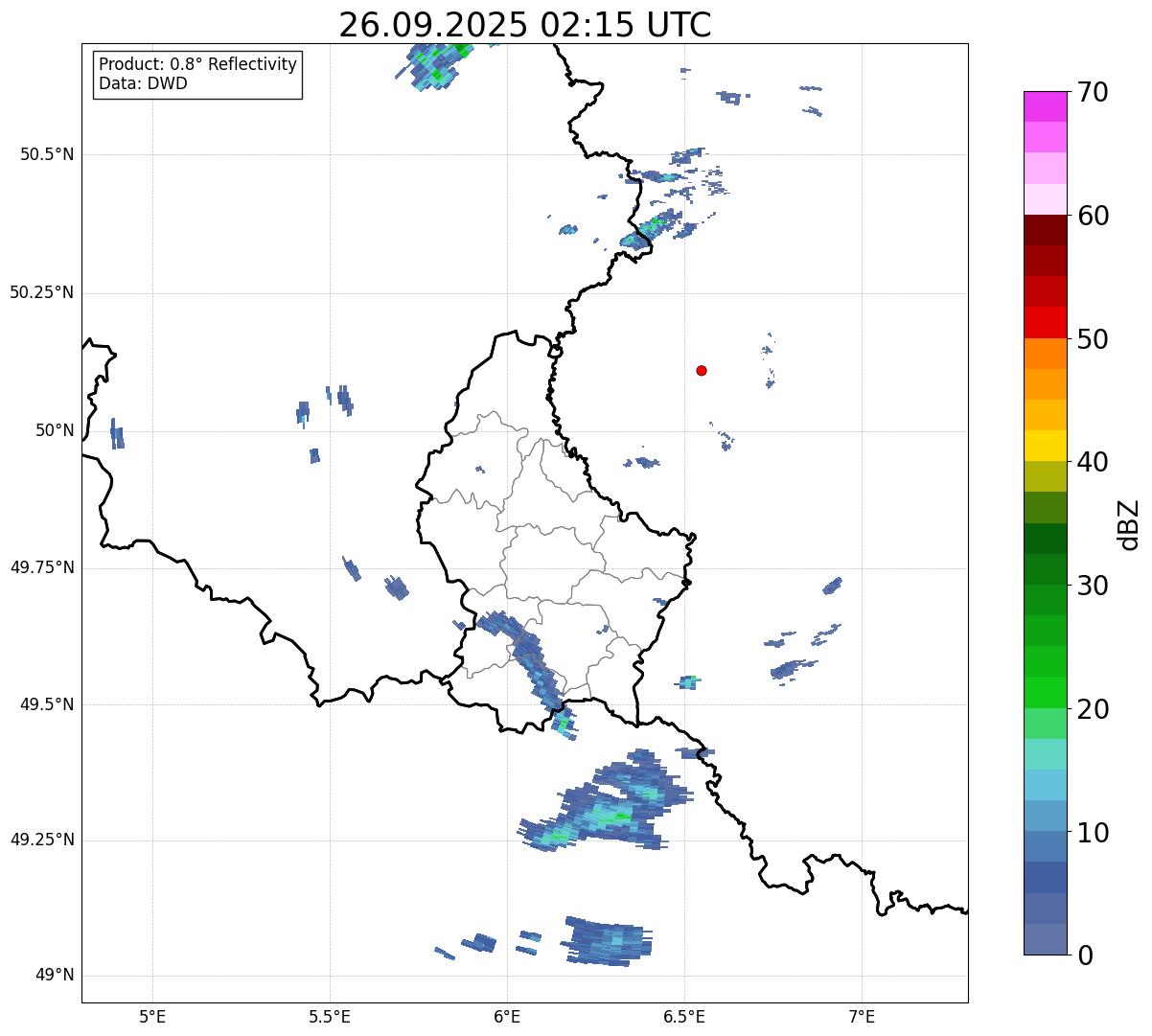Click the 'dBZ' colorbar axis label
This screenshot has width=1152, height=1036.
pyautogui.click(x=1129, y=524)
